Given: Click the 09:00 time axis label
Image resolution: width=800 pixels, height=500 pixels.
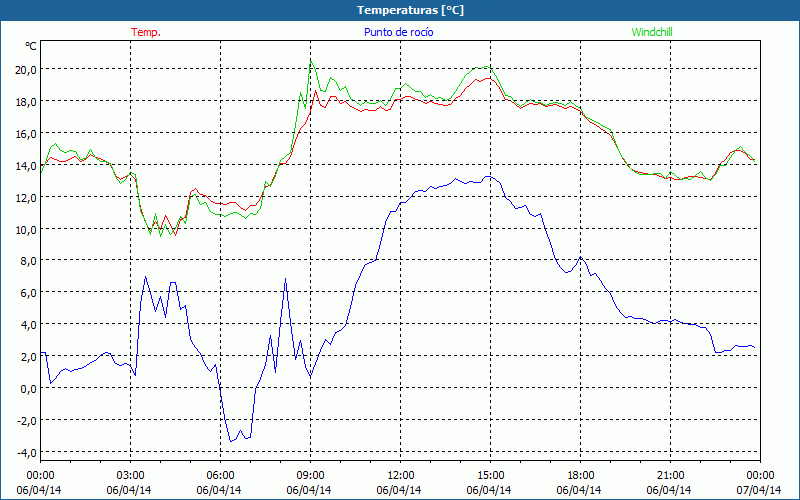Looking at the screenshot, I should coord(310,476).
